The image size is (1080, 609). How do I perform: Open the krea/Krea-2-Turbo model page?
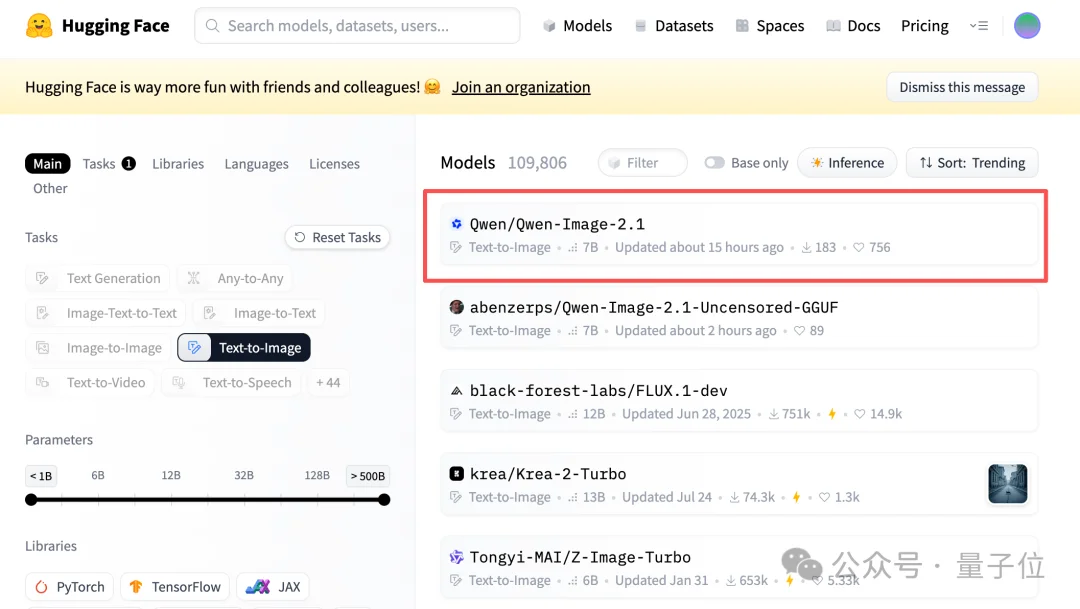click(738, 484)
